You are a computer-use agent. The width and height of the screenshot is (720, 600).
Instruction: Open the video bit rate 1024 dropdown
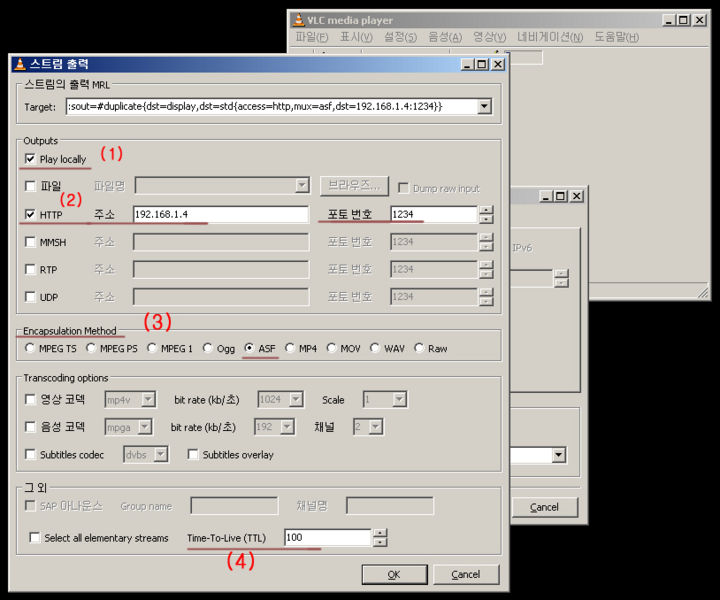(x=296, y=399)
